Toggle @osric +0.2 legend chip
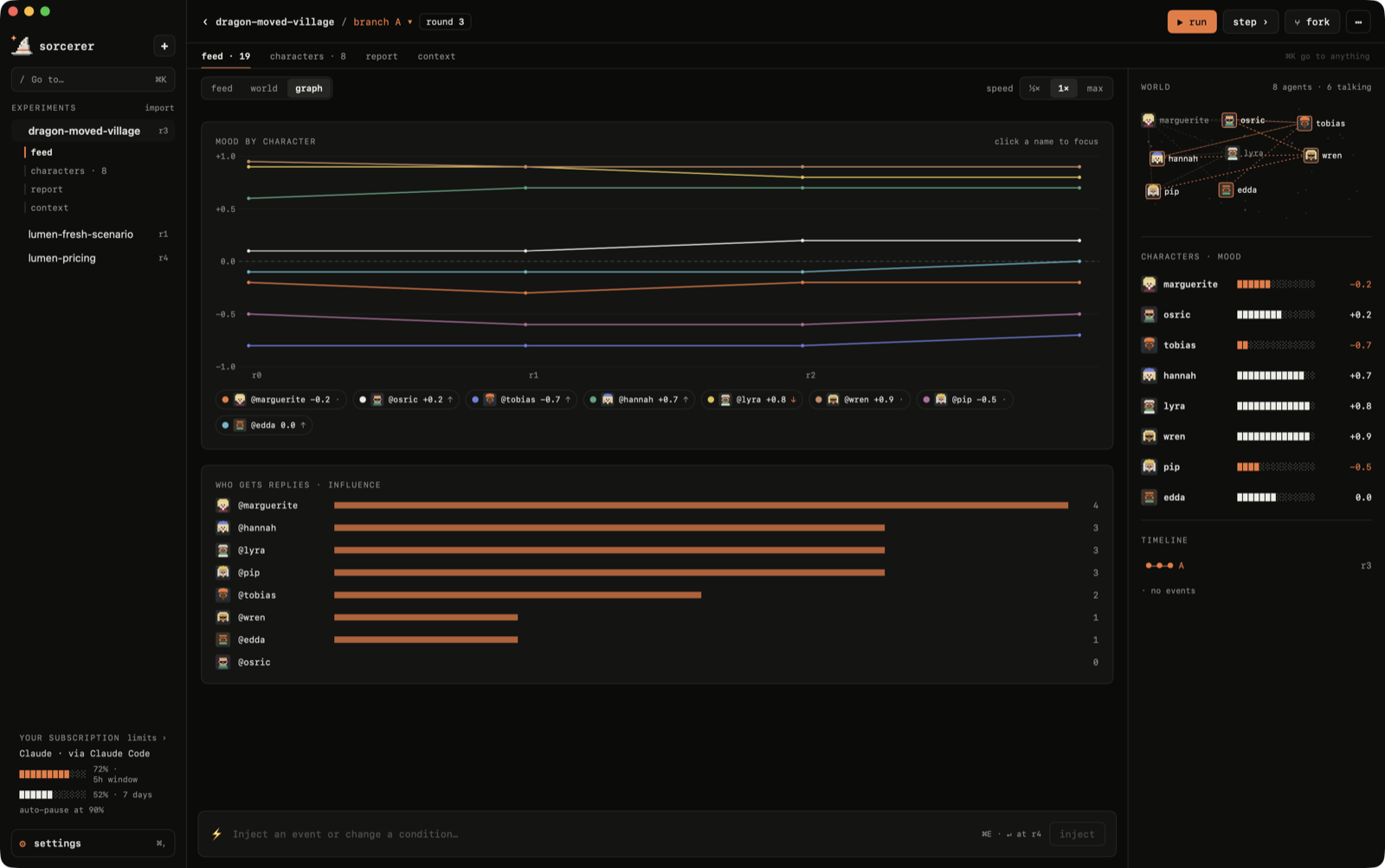 (406, 400)
